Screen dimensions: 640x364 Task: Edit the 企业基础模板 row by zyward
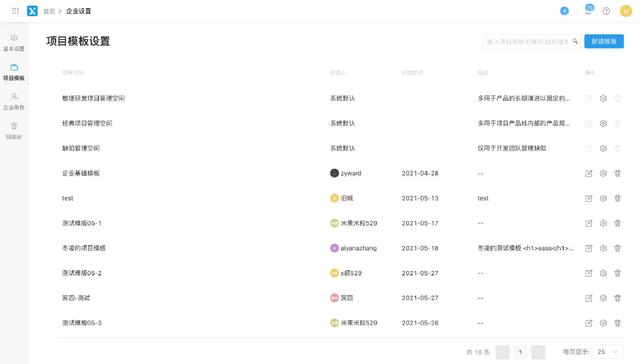(x=589, y=173)
